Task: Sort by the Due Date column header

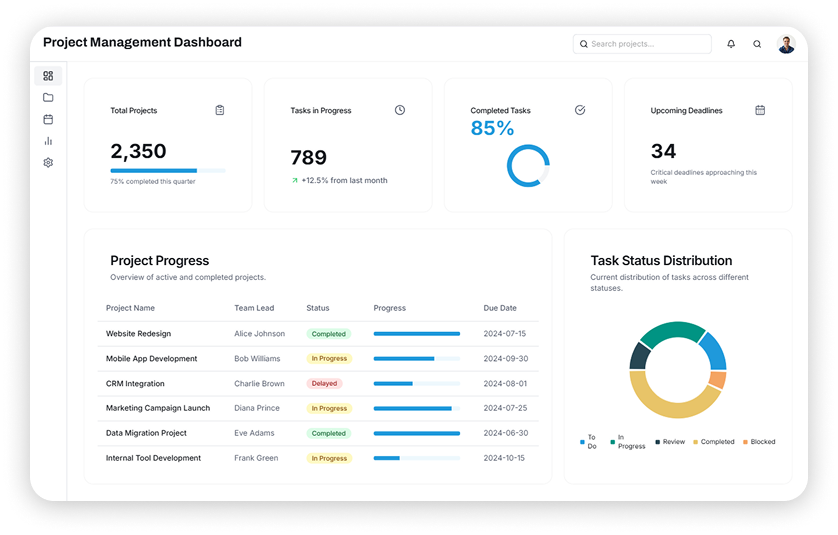Action: [x=500, y=308]
